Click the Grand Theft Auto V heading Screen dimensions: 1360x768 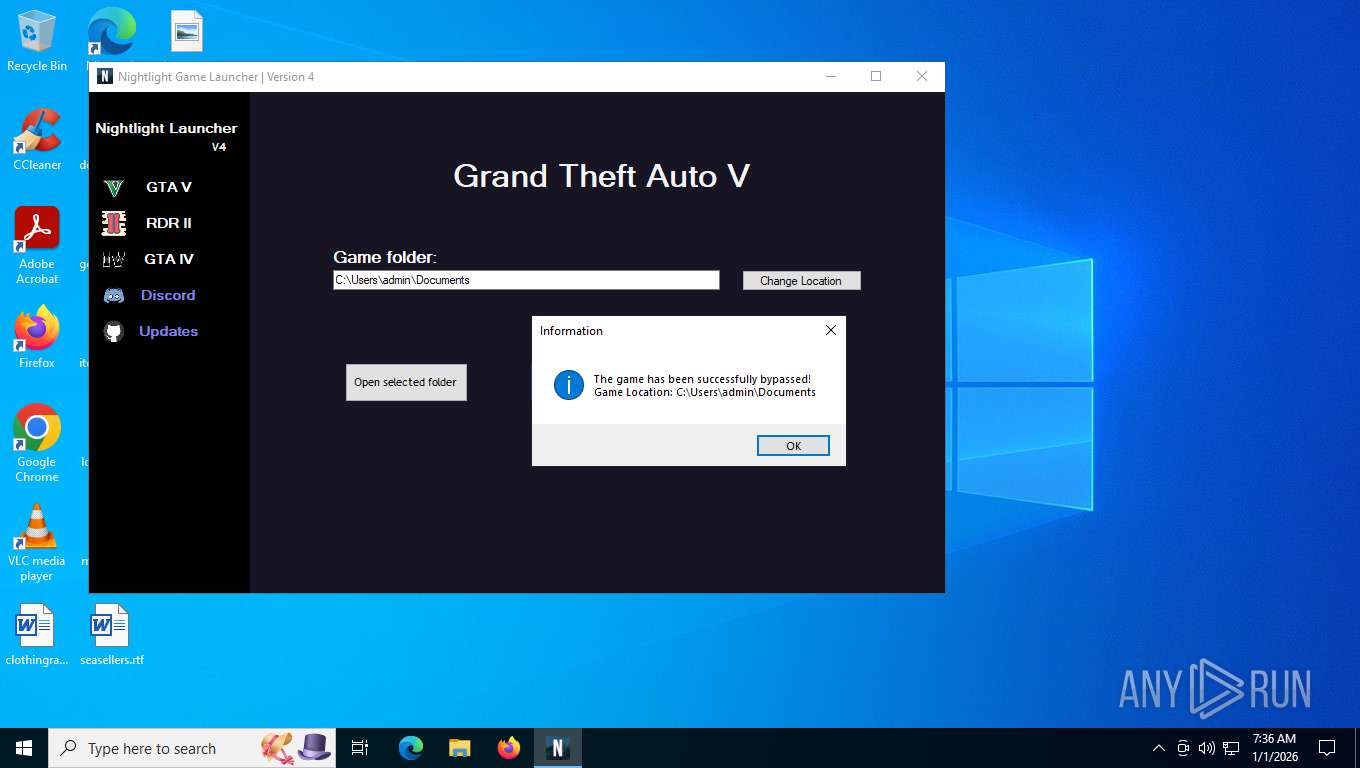601,176
